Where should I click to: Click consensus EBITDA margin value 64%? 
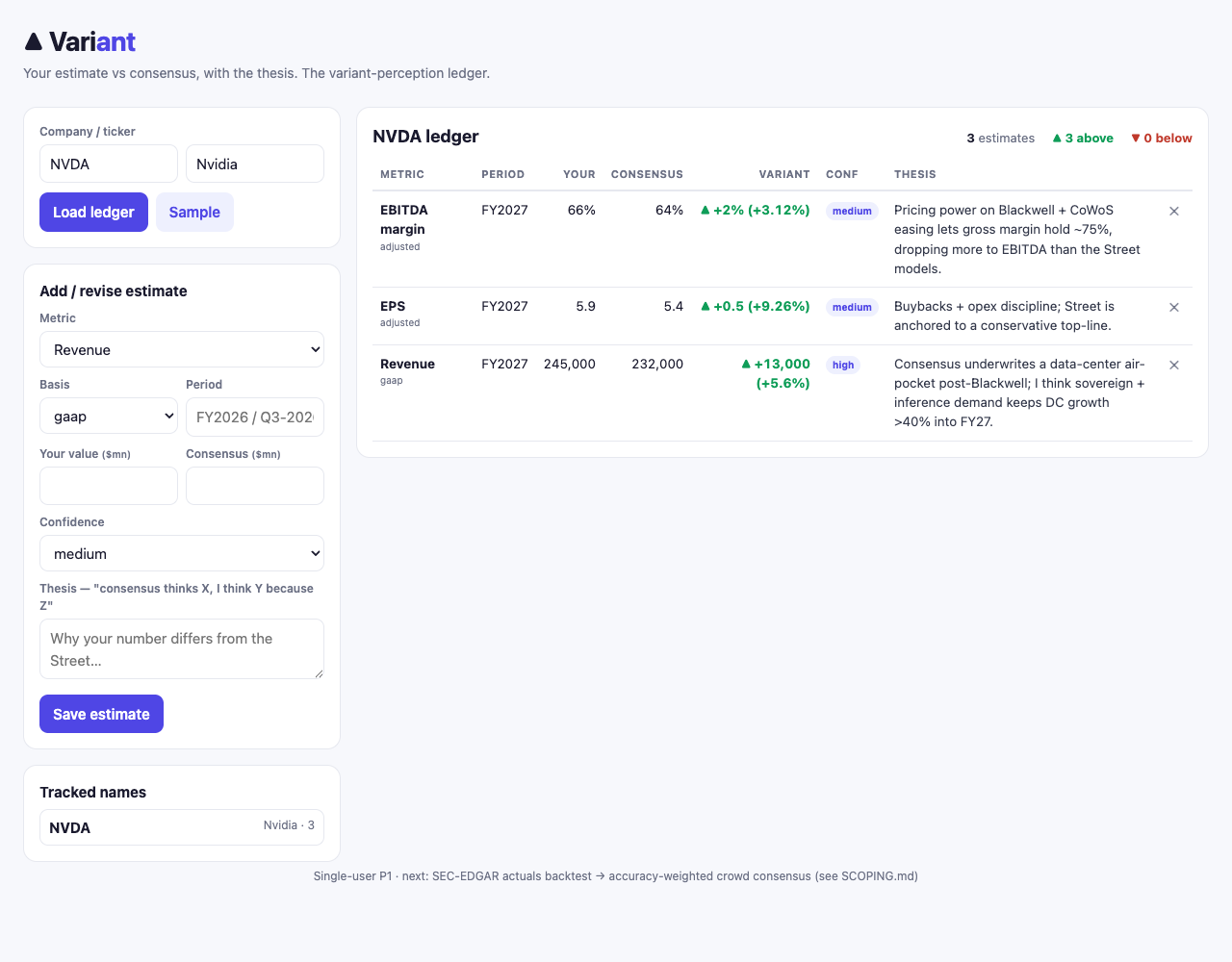click(x=669, y=210)
